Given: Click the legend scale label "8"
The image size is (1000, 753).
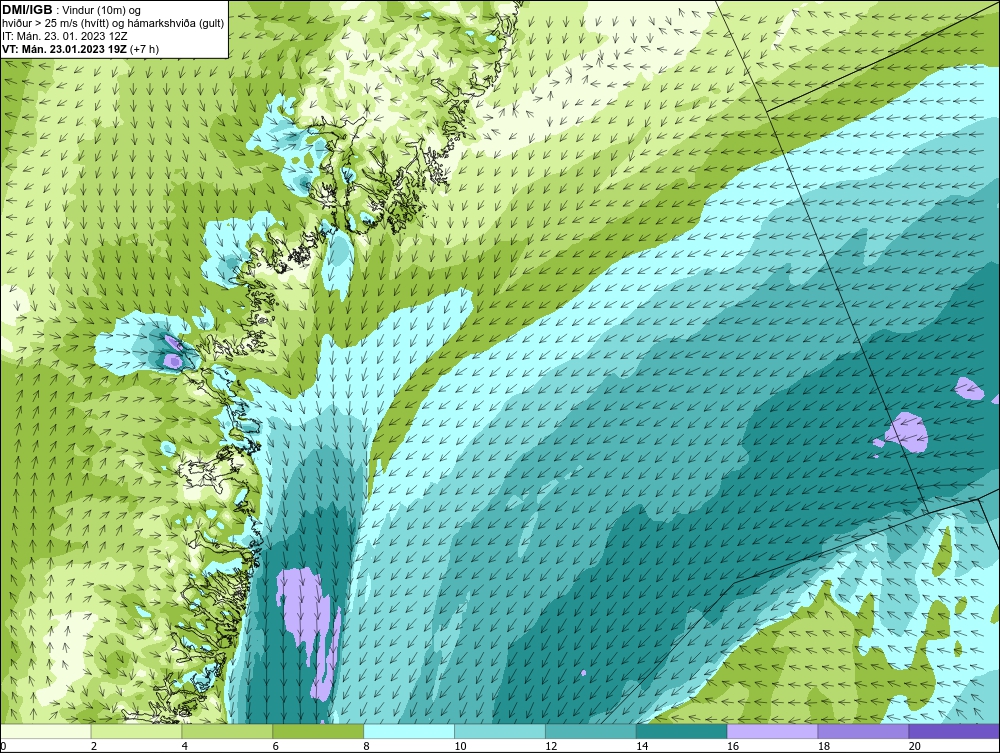Looking at the screenshot, I should coord(366,746).
